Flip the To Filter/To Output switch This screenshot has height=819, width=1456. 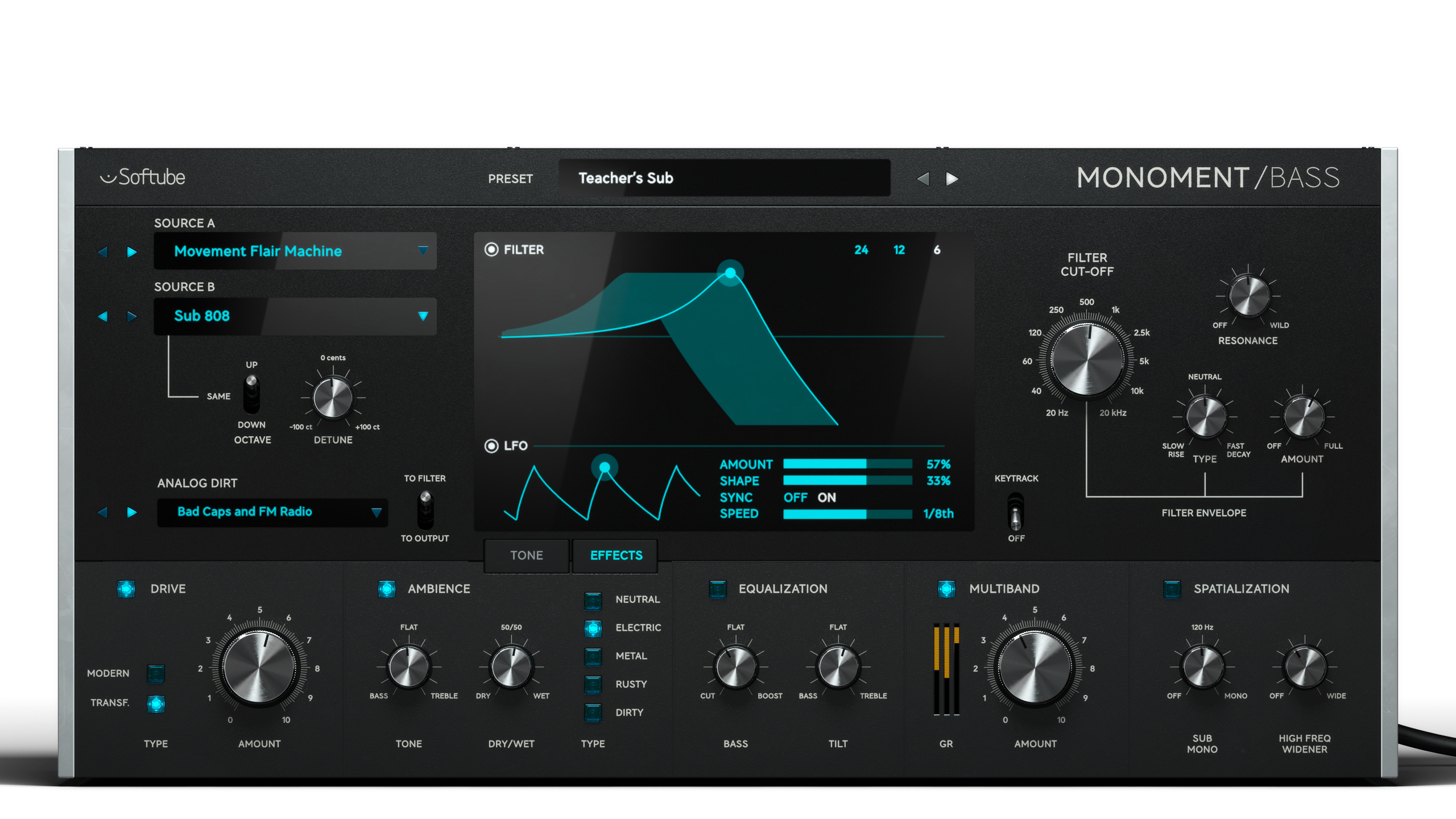[x=425, y=510]
